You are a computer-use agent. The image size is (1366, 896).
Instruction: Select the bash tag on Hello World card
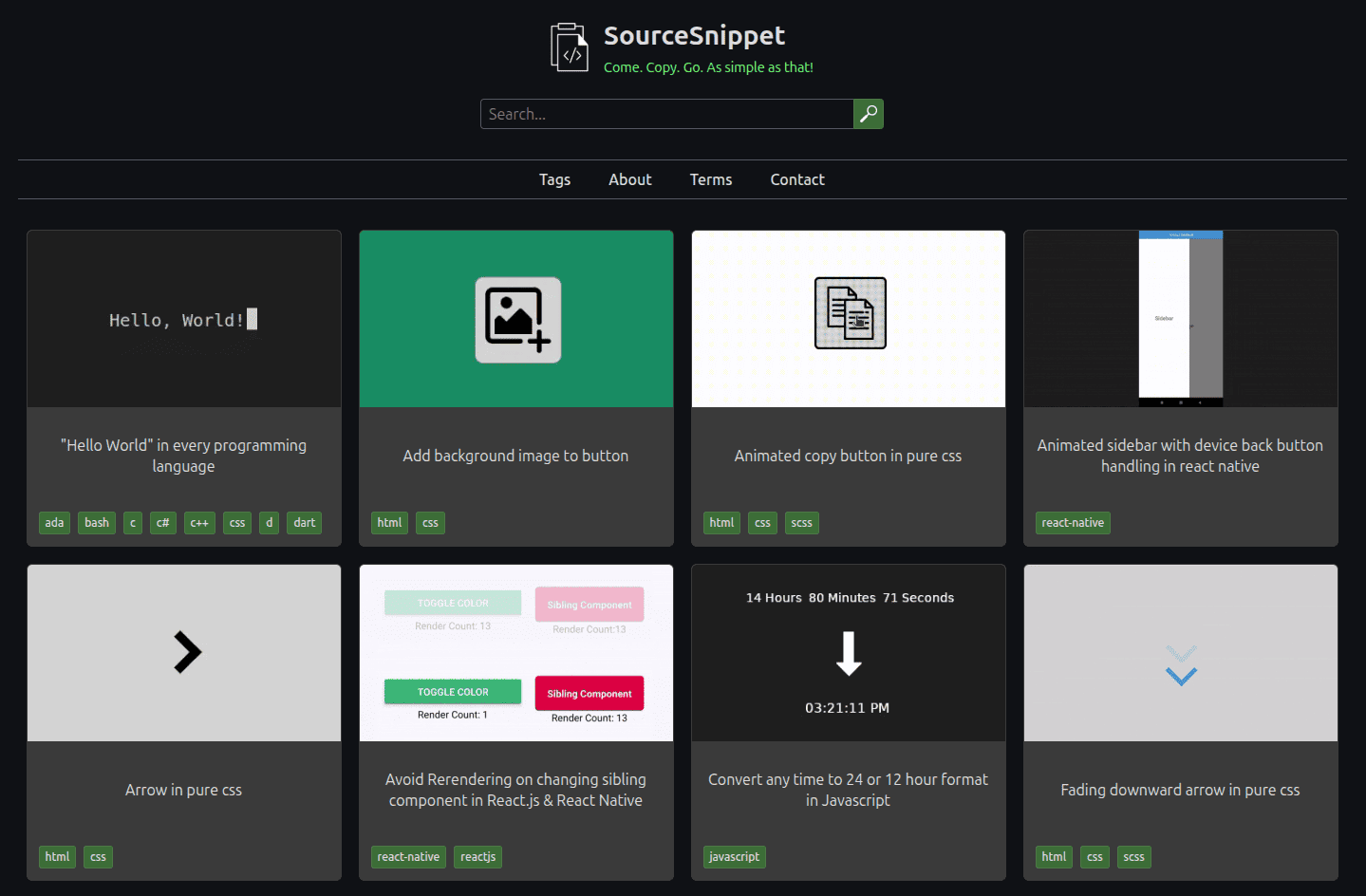(97, 523)
